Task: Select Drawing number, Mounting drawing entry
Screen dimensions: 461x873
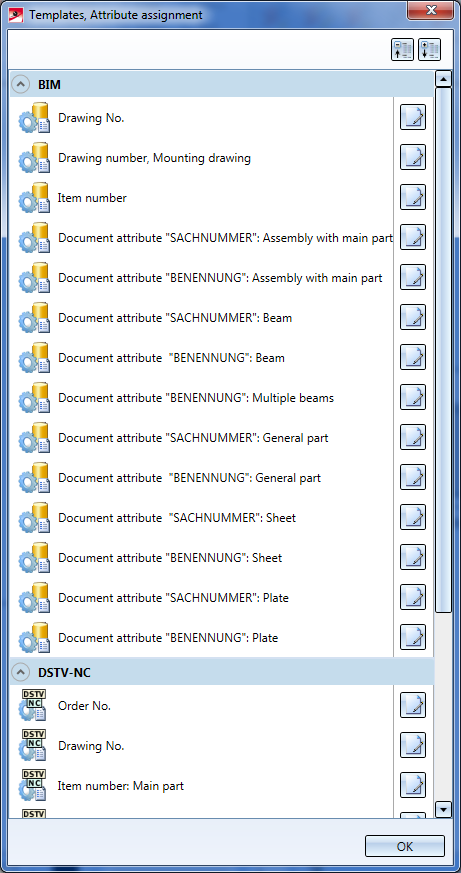Action: tap(154, 158)
